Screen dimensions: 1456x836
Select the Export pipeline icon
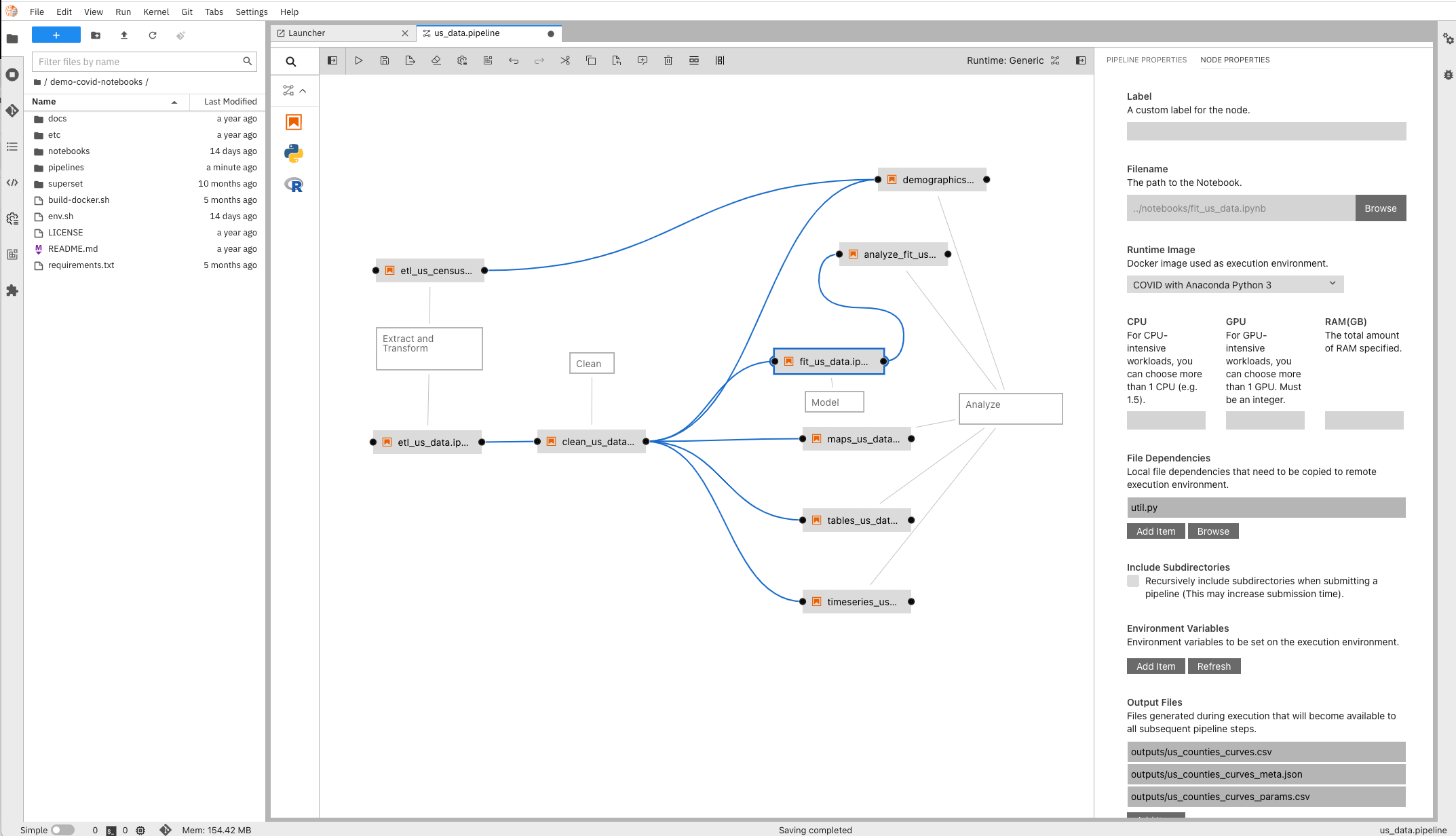[411, 60]
